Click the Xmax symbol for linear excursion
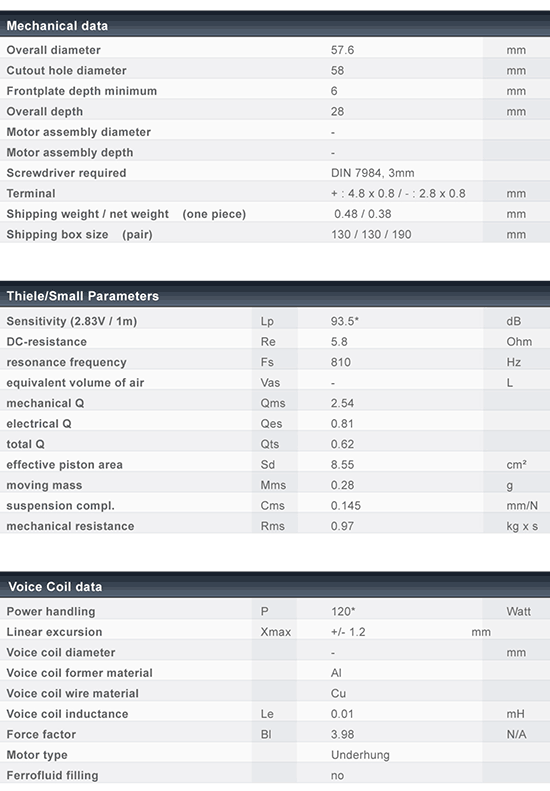Viewport: 550px width, 791px height. coord(276,632)
